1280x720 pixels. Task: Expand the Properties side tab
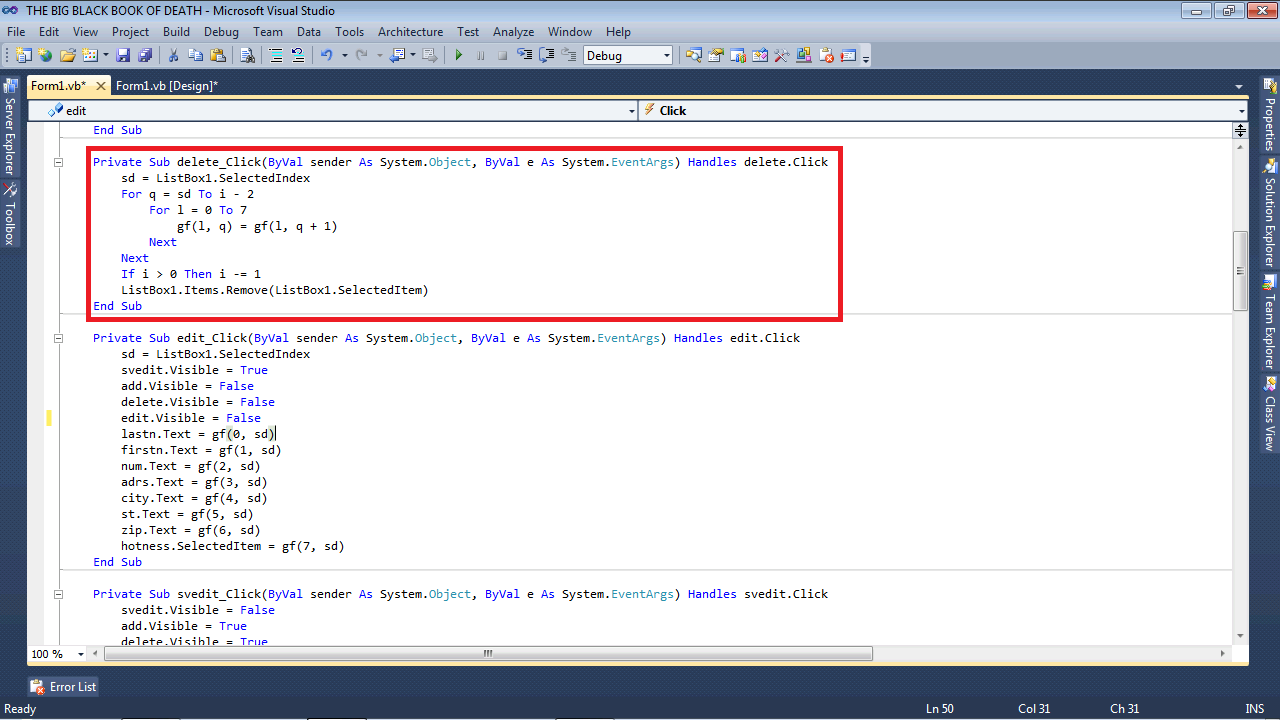pyautogui.click(x=1270, y=116)
